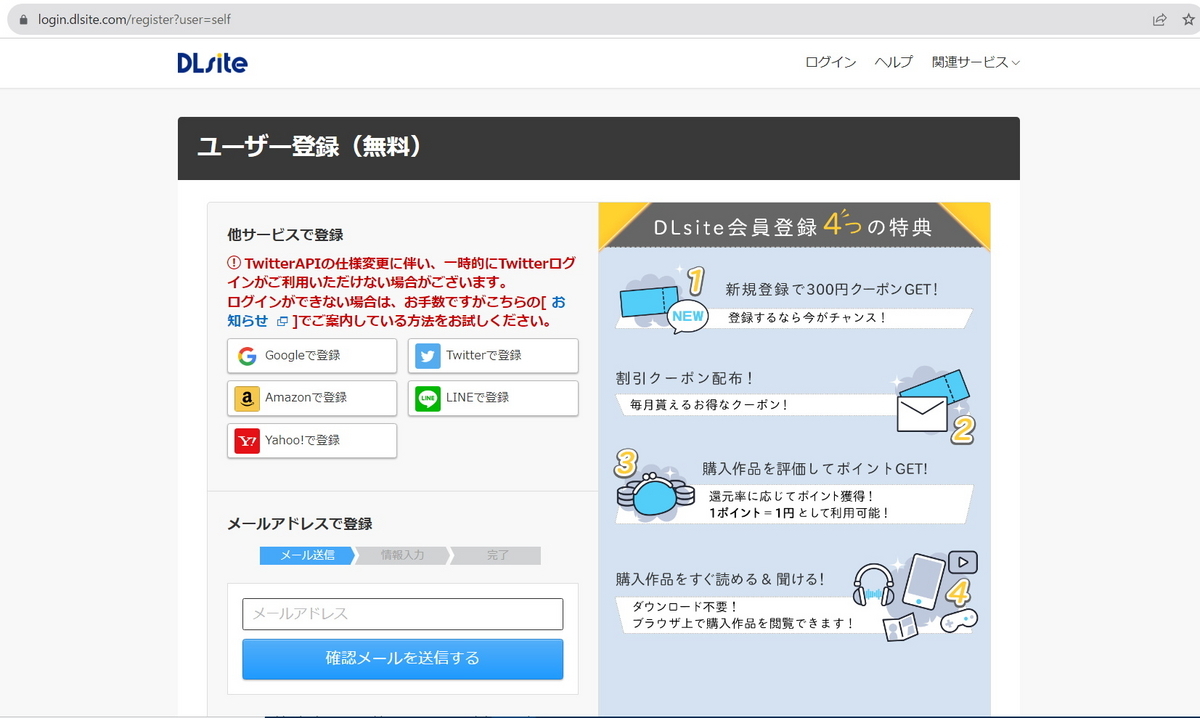
Task: Click the browser share icon in address bar
Action: click(x=1159, y=19)
